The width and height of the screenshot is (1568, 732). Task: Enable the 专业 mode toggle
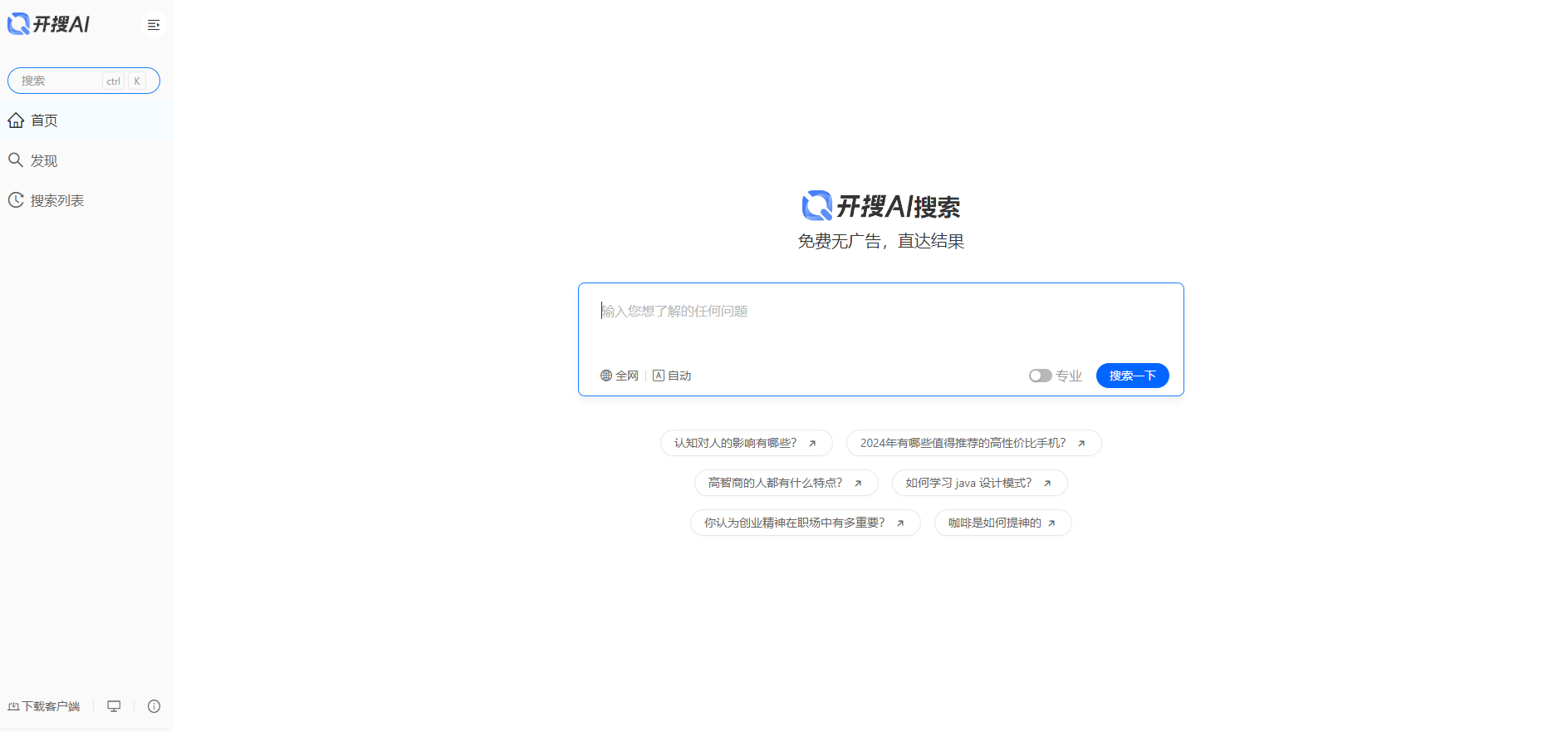pos(1040,376)
